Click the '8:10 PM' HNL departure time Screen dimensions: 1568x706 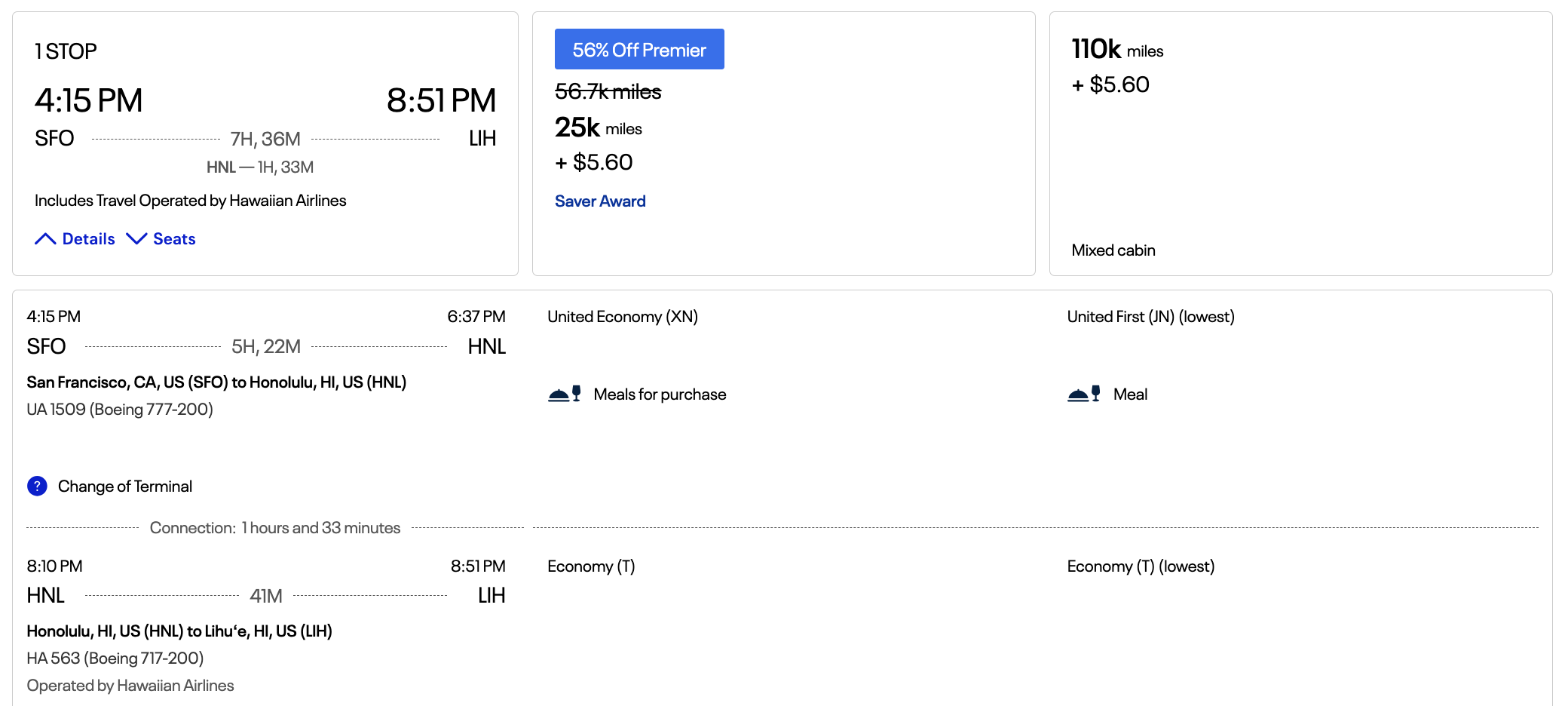[x=55, y=566]
